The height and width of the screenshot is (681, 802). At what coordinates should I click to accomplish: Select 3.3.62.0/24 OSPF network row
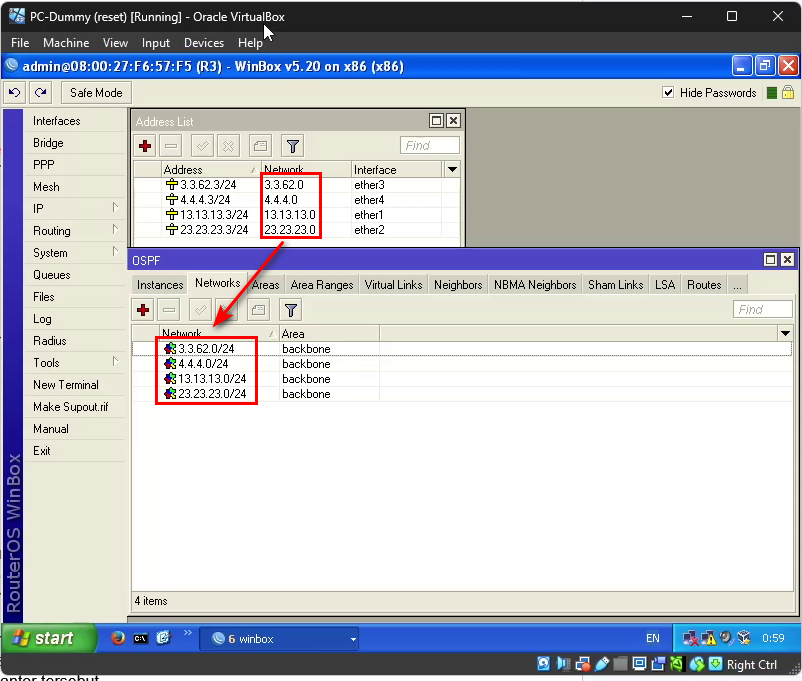(x=462, y=349)
